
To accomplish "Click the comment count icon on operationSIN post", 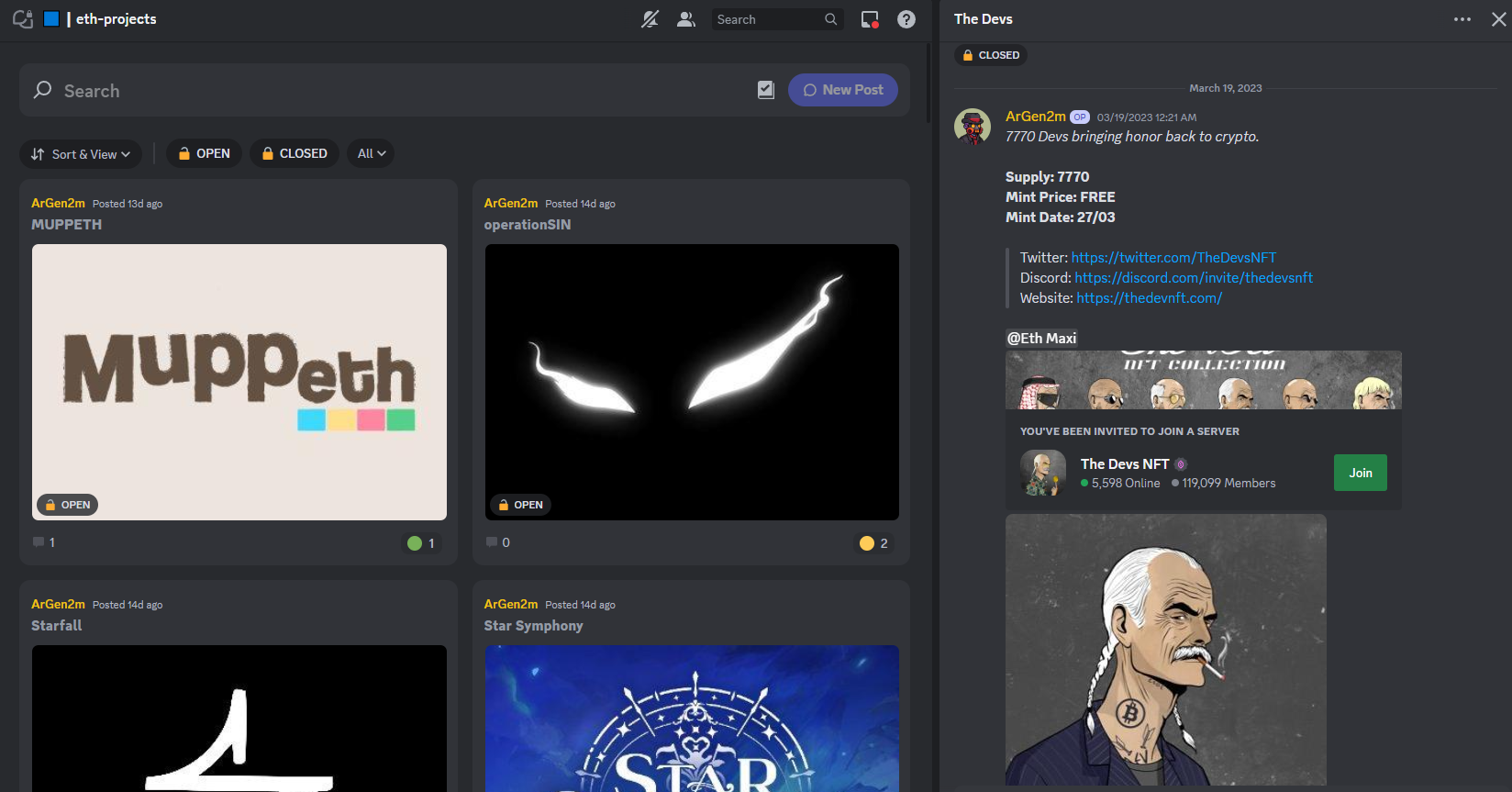I will click(492, 542).
